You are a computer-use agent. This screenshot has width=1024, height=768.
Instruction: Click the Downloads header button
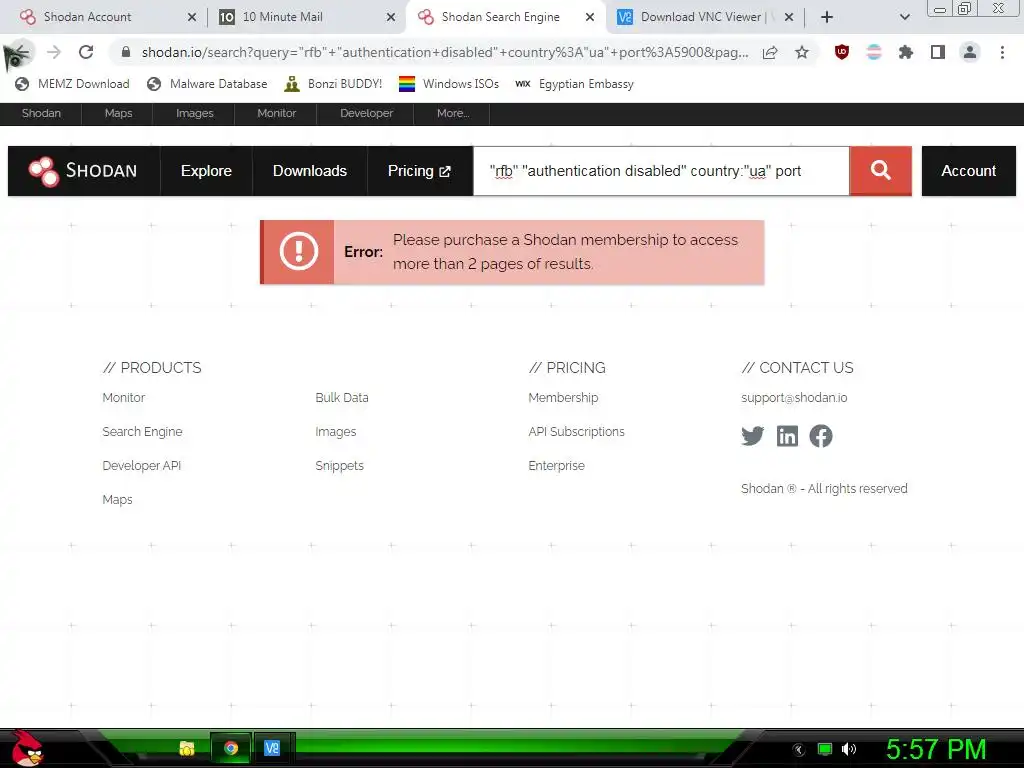[x=310, y=171]
